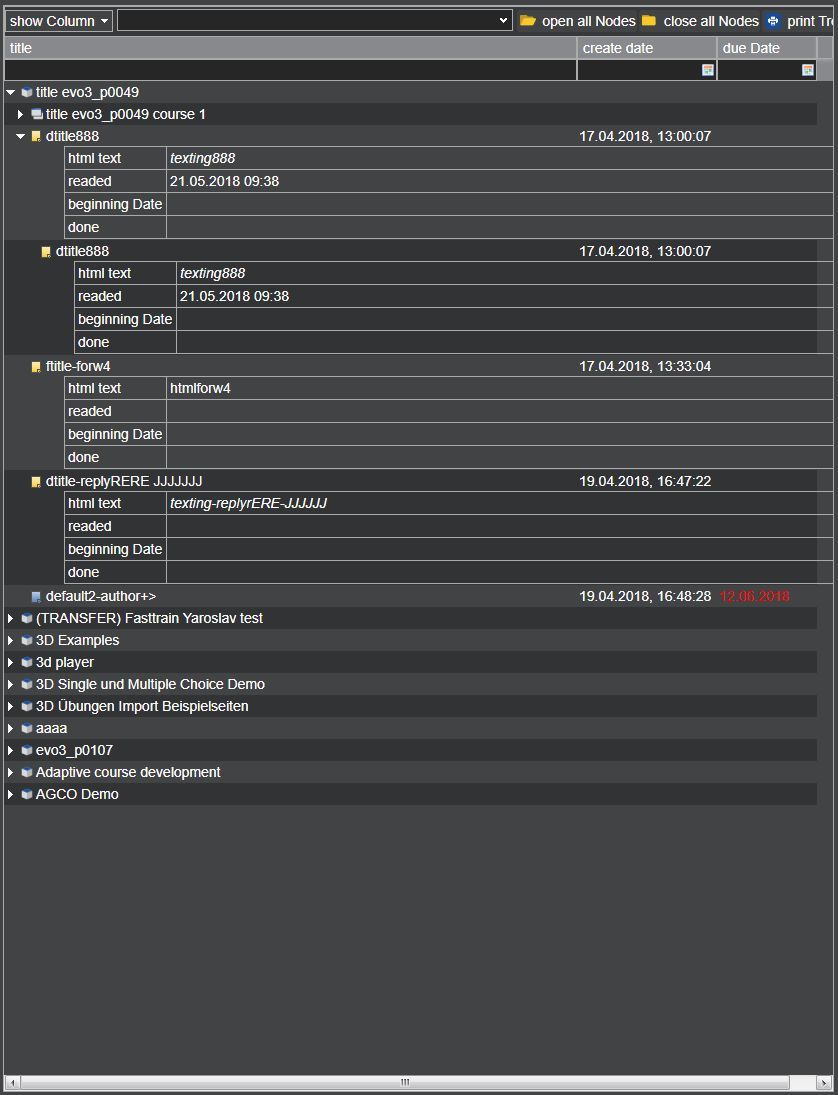This screenshot has width=838, height=1095.
Task: Click the open all Nodes folder icon
Action: click(x=528, y=21)
